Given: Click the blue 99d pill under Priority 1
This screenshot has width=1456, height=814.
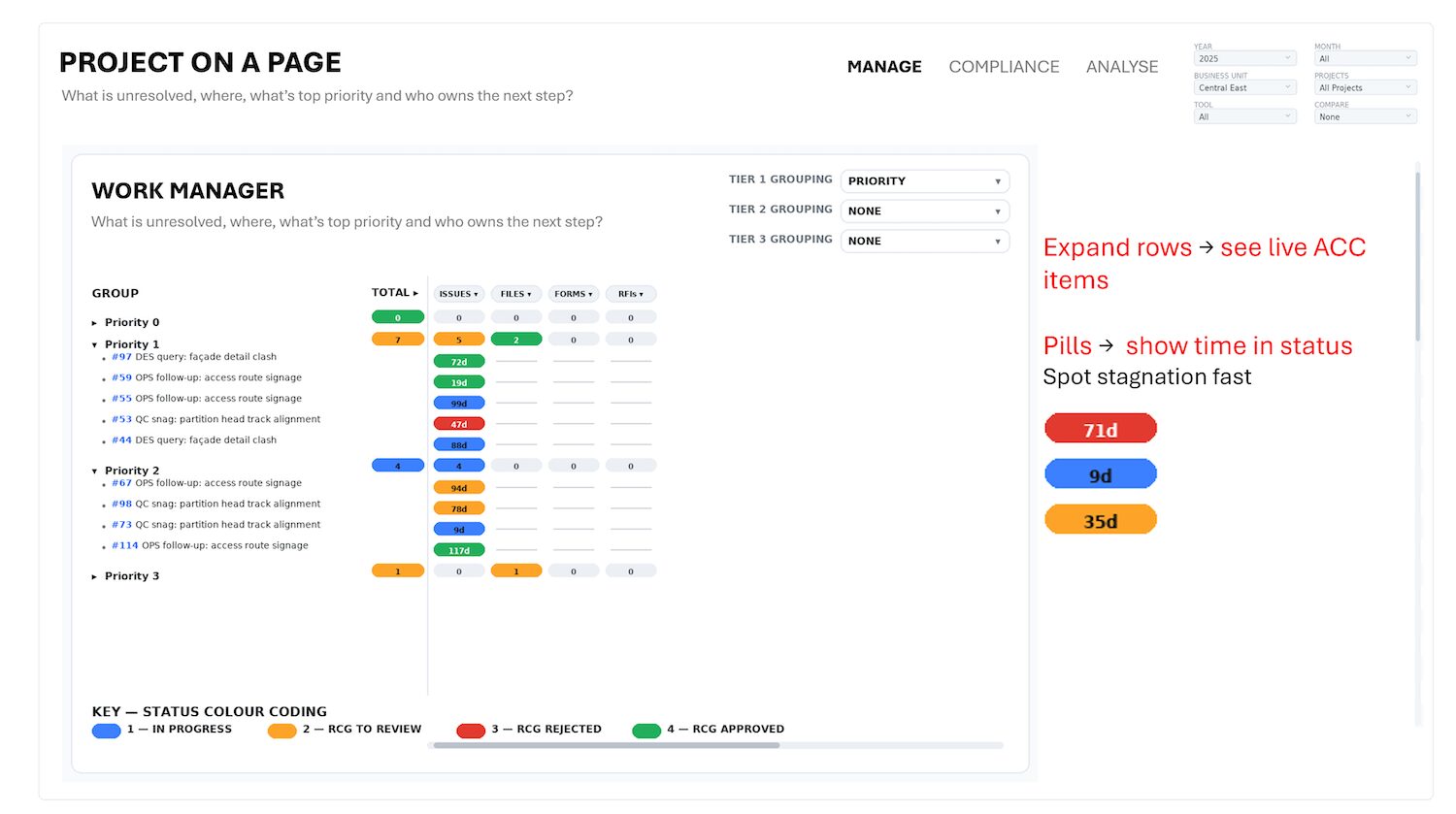Looking at the screenshot, I should coord(458,403).
